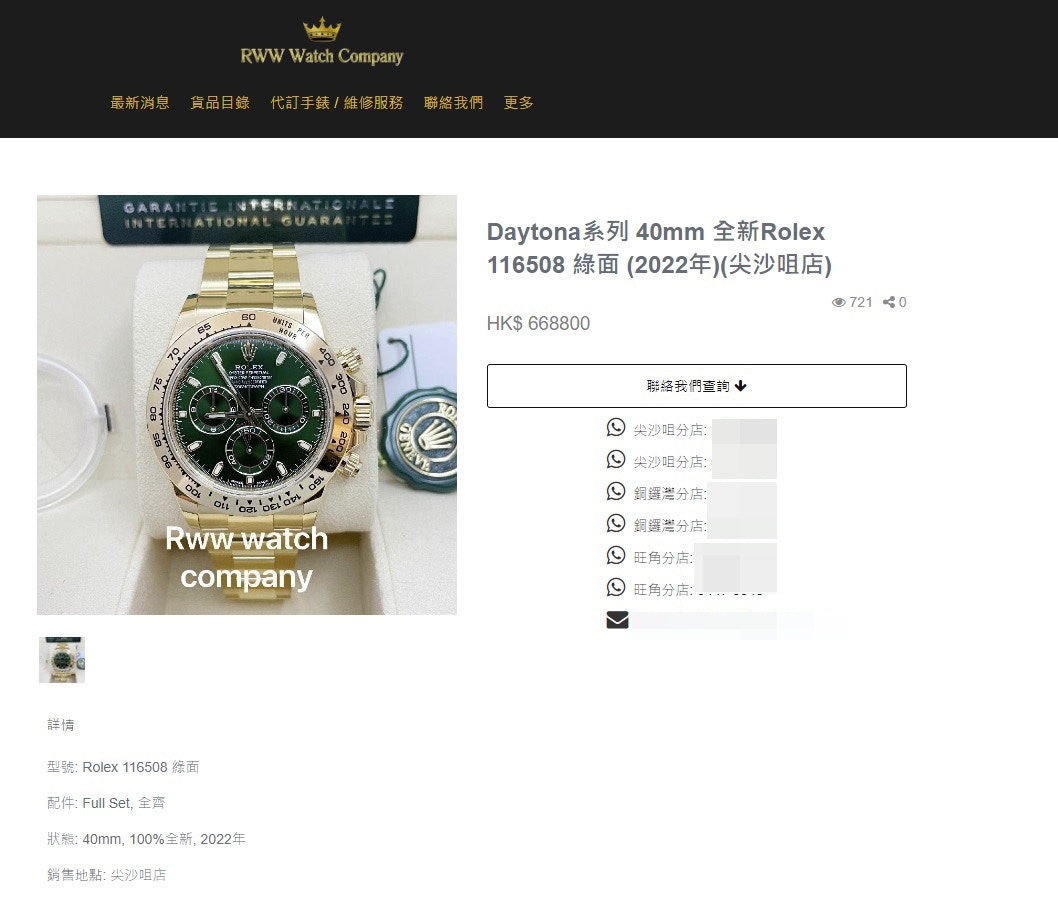Image resolution: width=1058 pixels, height=905 pixels.
Task: Click WhatsApp icon for second 旺角分店
Action: pos(615,587)
